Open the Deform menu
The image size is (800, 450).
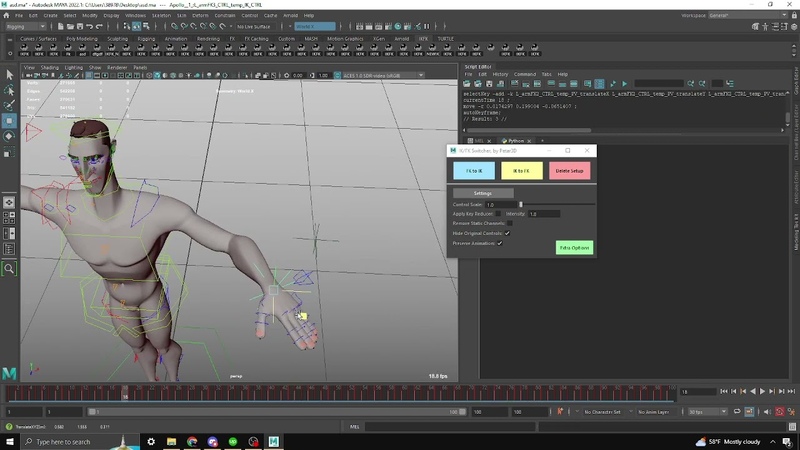[x=200, y=15]
